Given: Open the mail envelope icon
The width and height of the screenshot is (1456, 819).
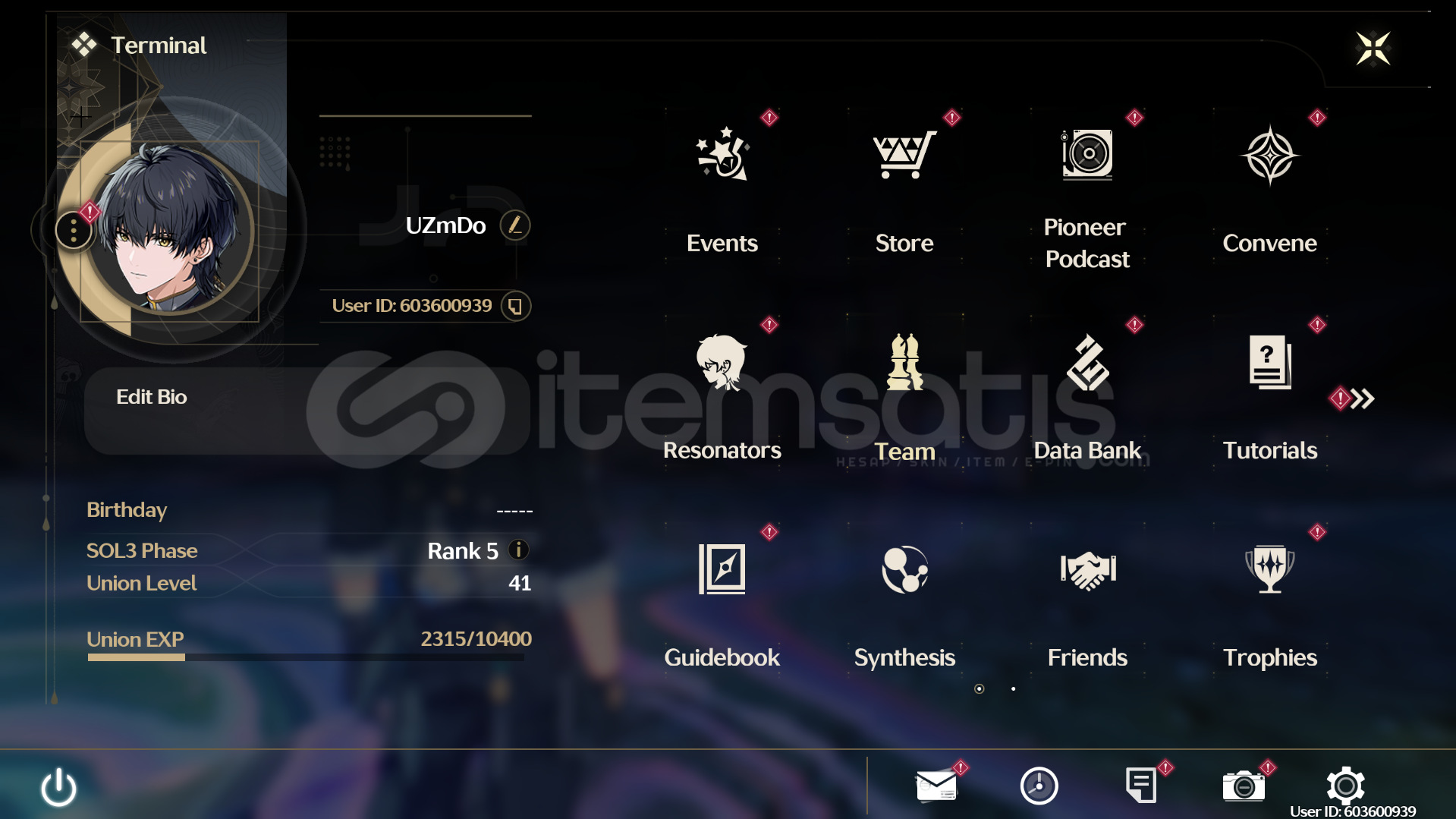Looking at the screenshot, I should click(936, 785).
